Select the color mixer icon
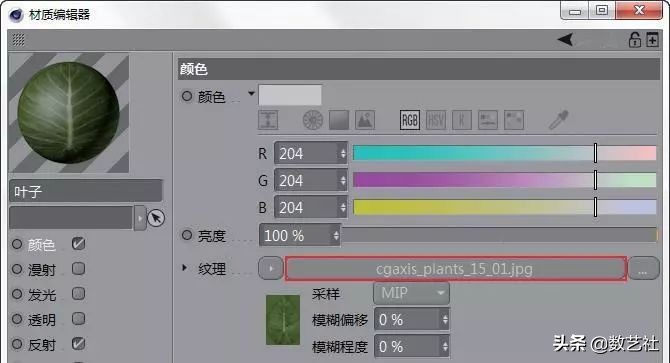The image size is (670, 363). (488, 120)
